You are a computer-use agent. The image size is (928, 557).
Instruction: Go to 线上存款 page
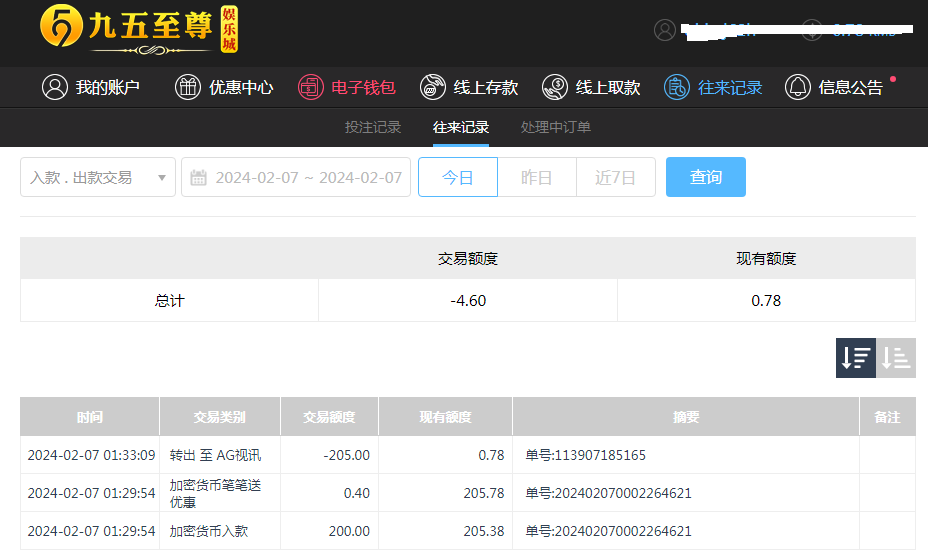[486, 87]
